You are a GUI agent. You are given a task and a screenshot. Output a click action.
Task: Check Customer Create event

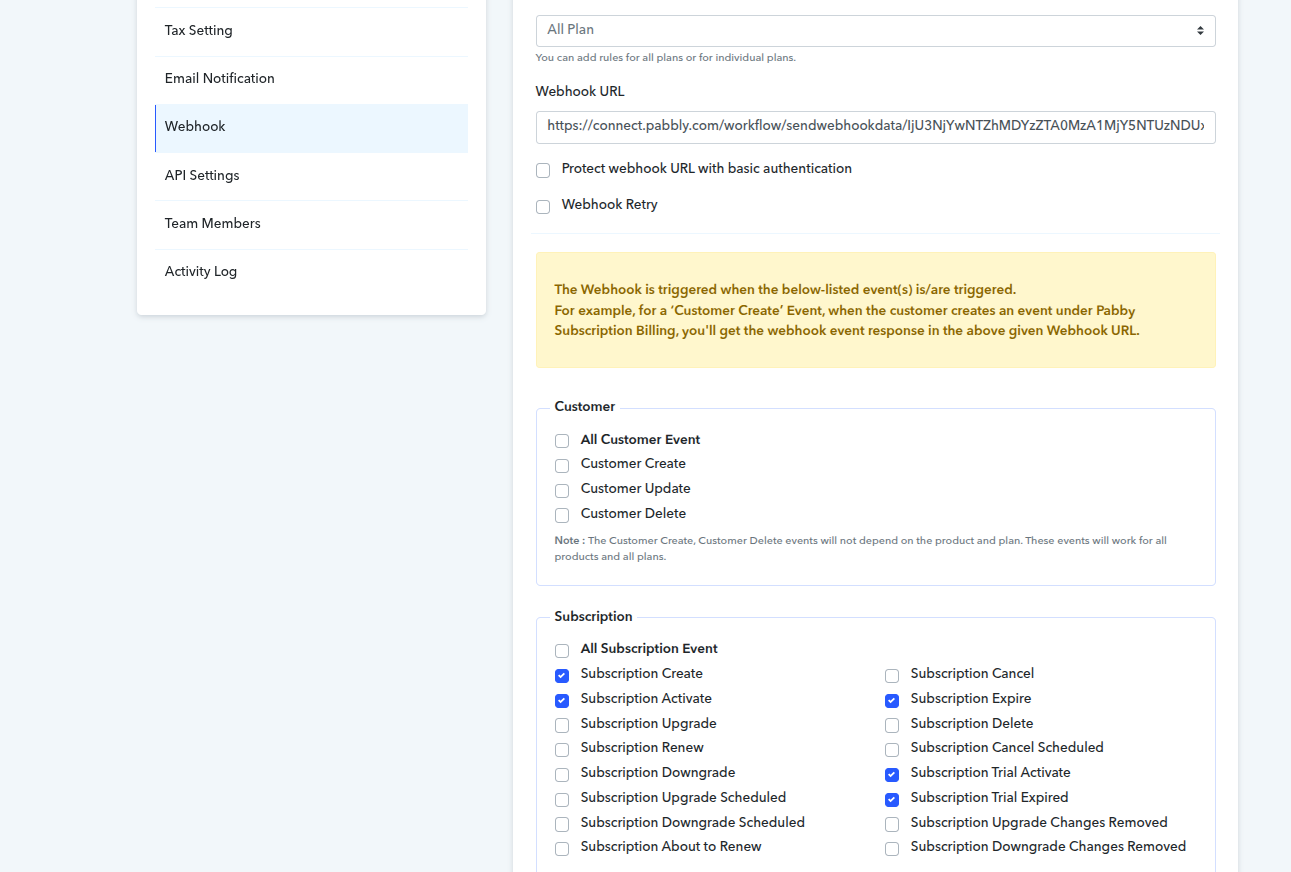tap(562, 465)
